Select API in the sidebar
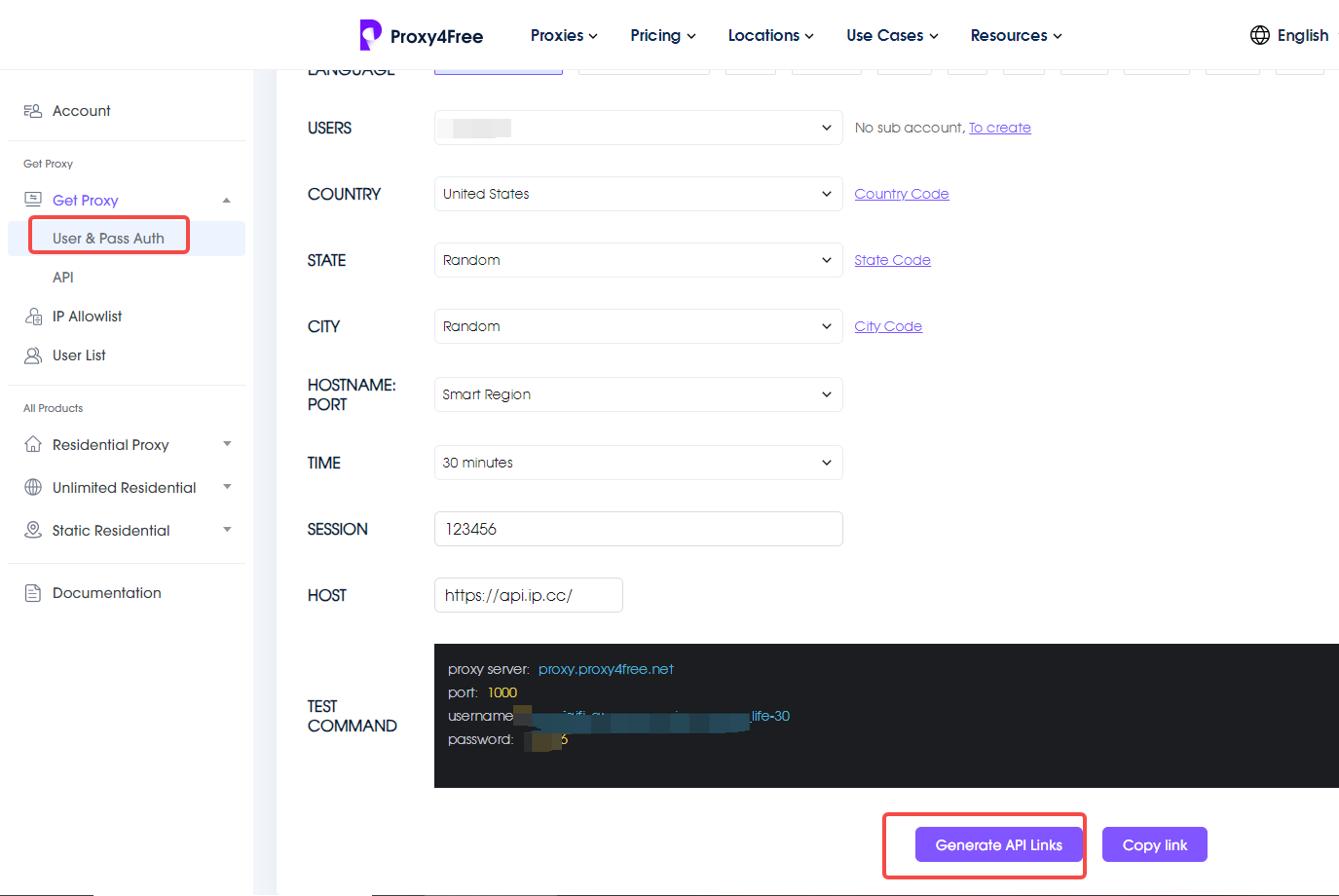1339x896 pixels. pos(63,278)
